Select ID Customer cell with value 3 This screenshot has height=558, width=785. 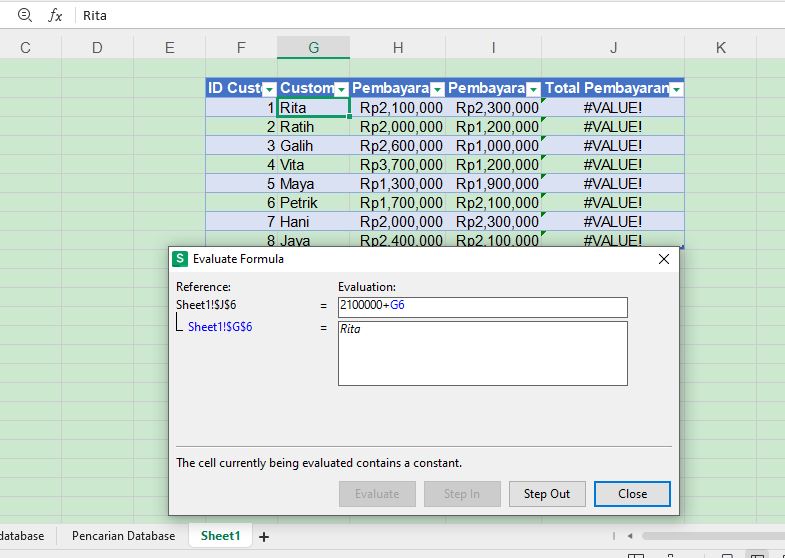pos(241,146)
